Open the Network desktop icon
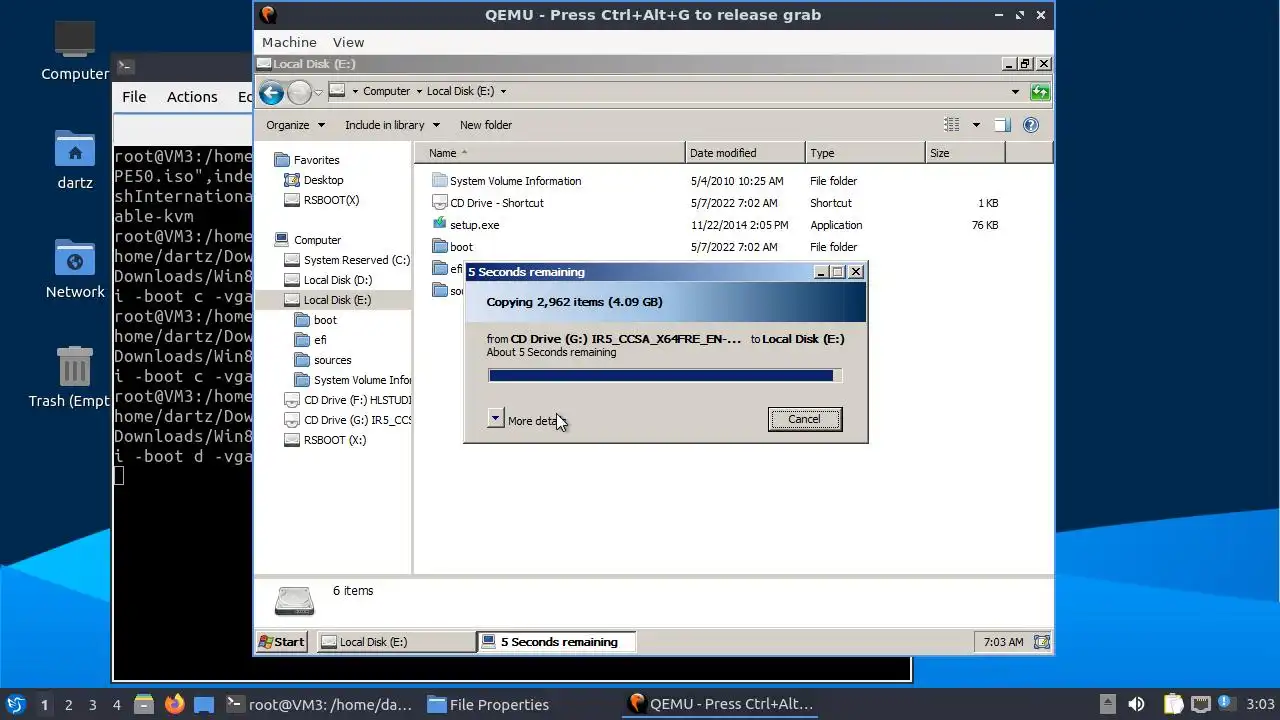Viewport: 1280px width, 720px height. pos(75,259)
